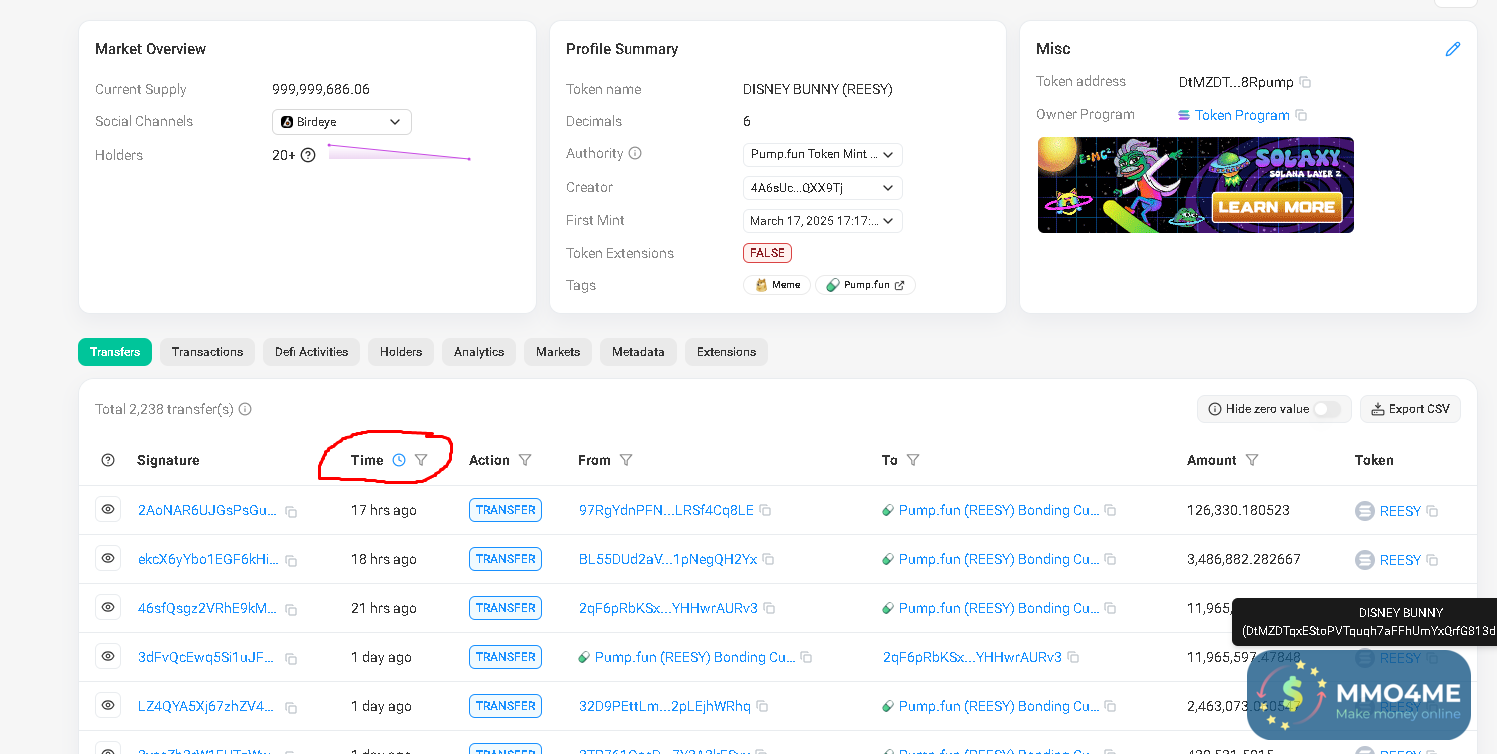Copy the From address 97RgYdnPFN...LRSf4Cq8LE

765,510
